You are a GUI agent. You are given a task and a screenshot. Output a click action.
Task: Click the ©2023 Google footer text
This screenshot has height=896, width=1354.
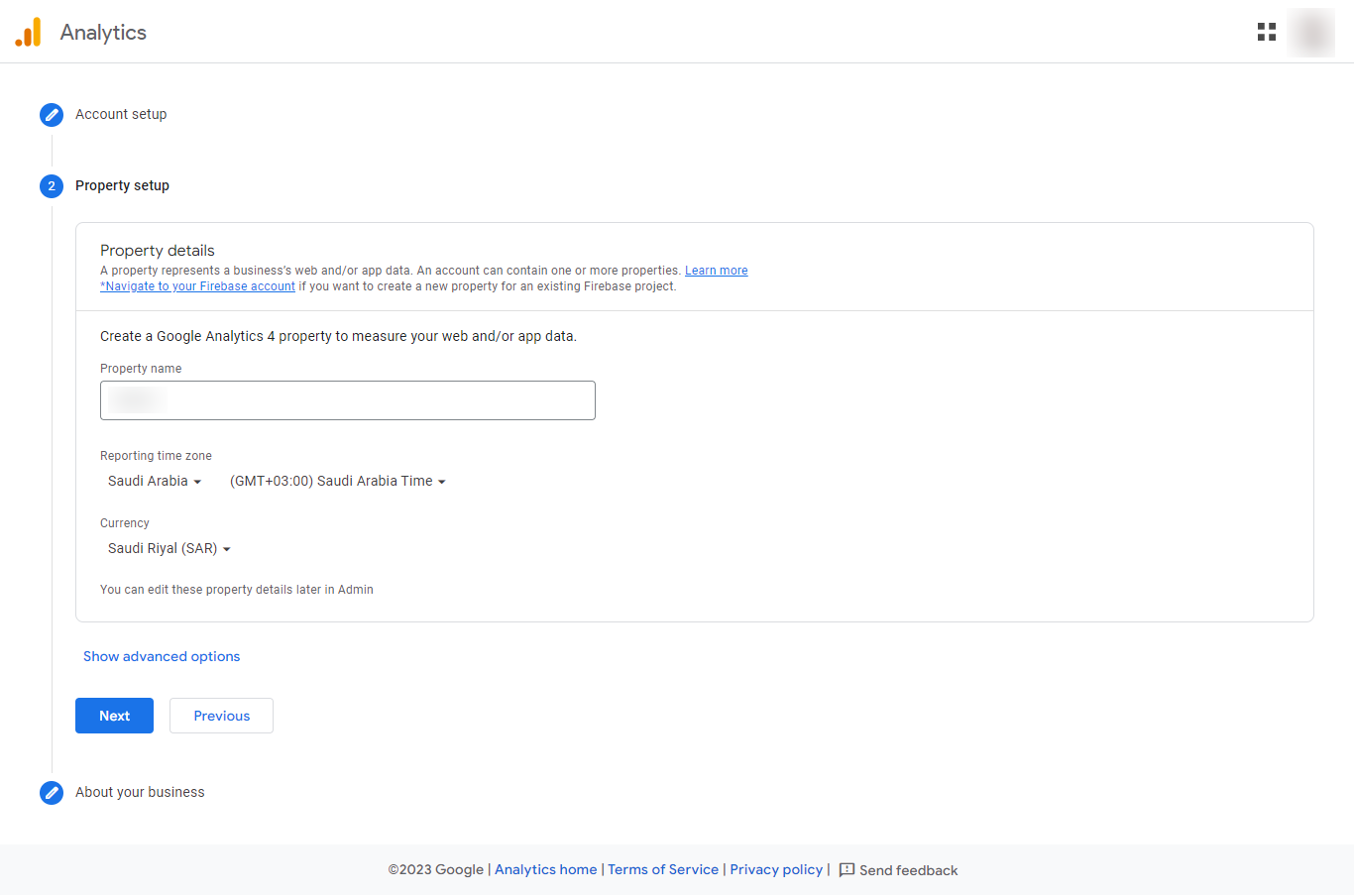tap(436, 869)
